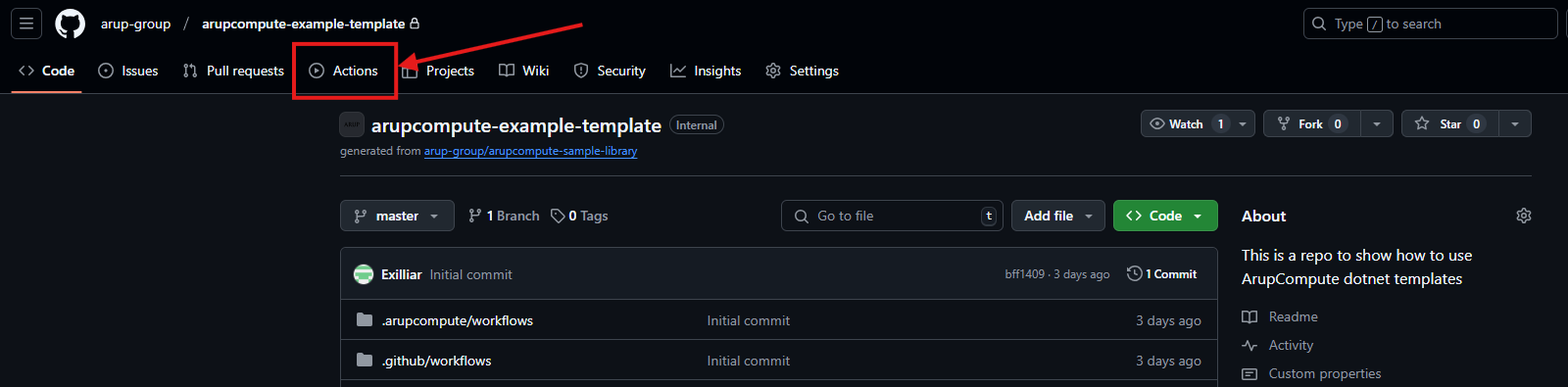The width and height of the screenshot is (1568, 387).
Task: Expand the Watch notifications dropdown arrow
Action: (1243, 123)
